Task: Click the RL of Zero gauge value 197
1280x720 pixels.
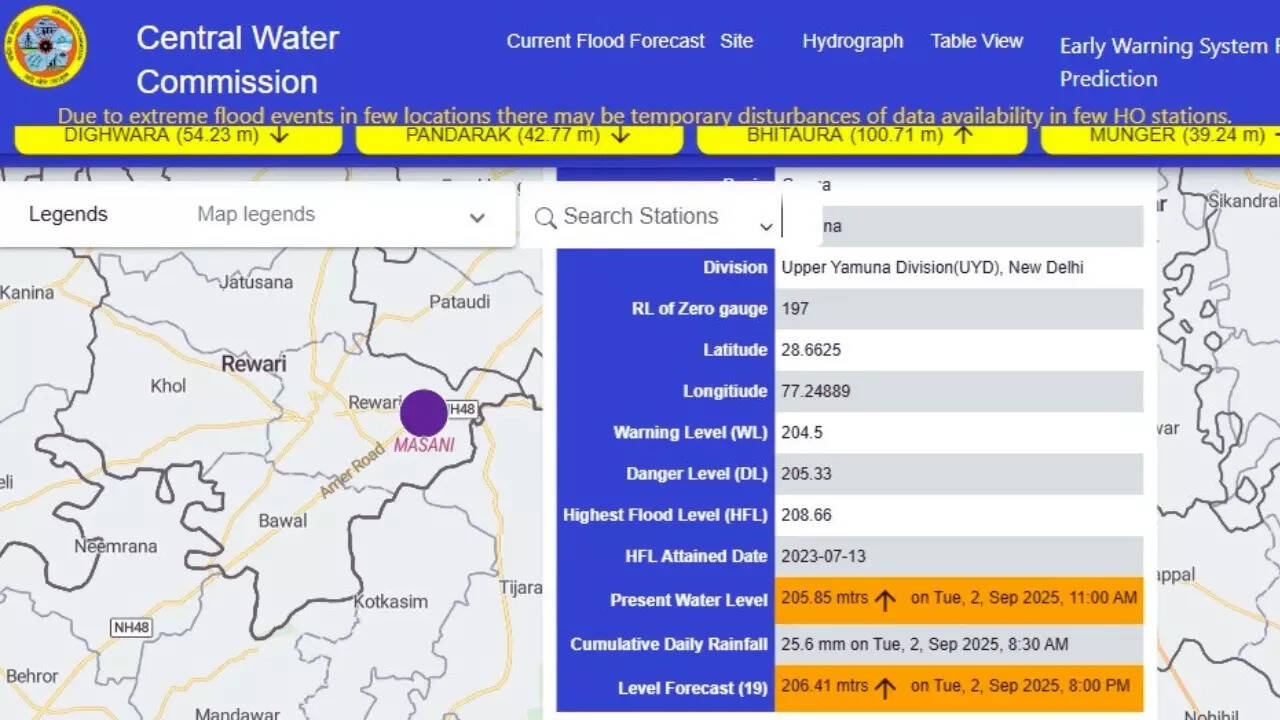Action: pyautogui.click(x=794, y=309)
